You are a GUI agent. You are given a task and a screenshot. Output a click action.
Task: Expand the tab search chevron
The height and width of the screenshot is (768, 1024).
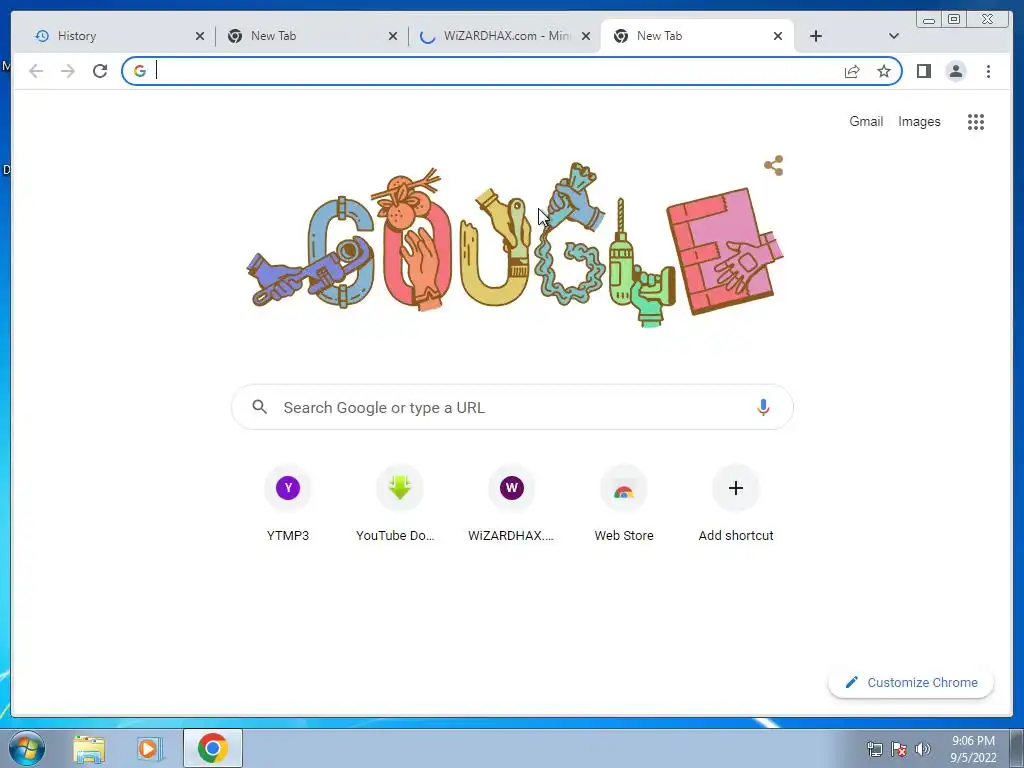coord(894,36)
